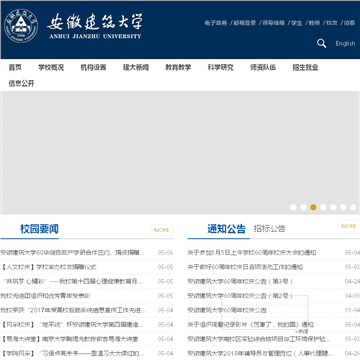Open the 建大新闻 navigation menu
The height and width of the screenshot is (360, 360).
click(x=136, y=67)
